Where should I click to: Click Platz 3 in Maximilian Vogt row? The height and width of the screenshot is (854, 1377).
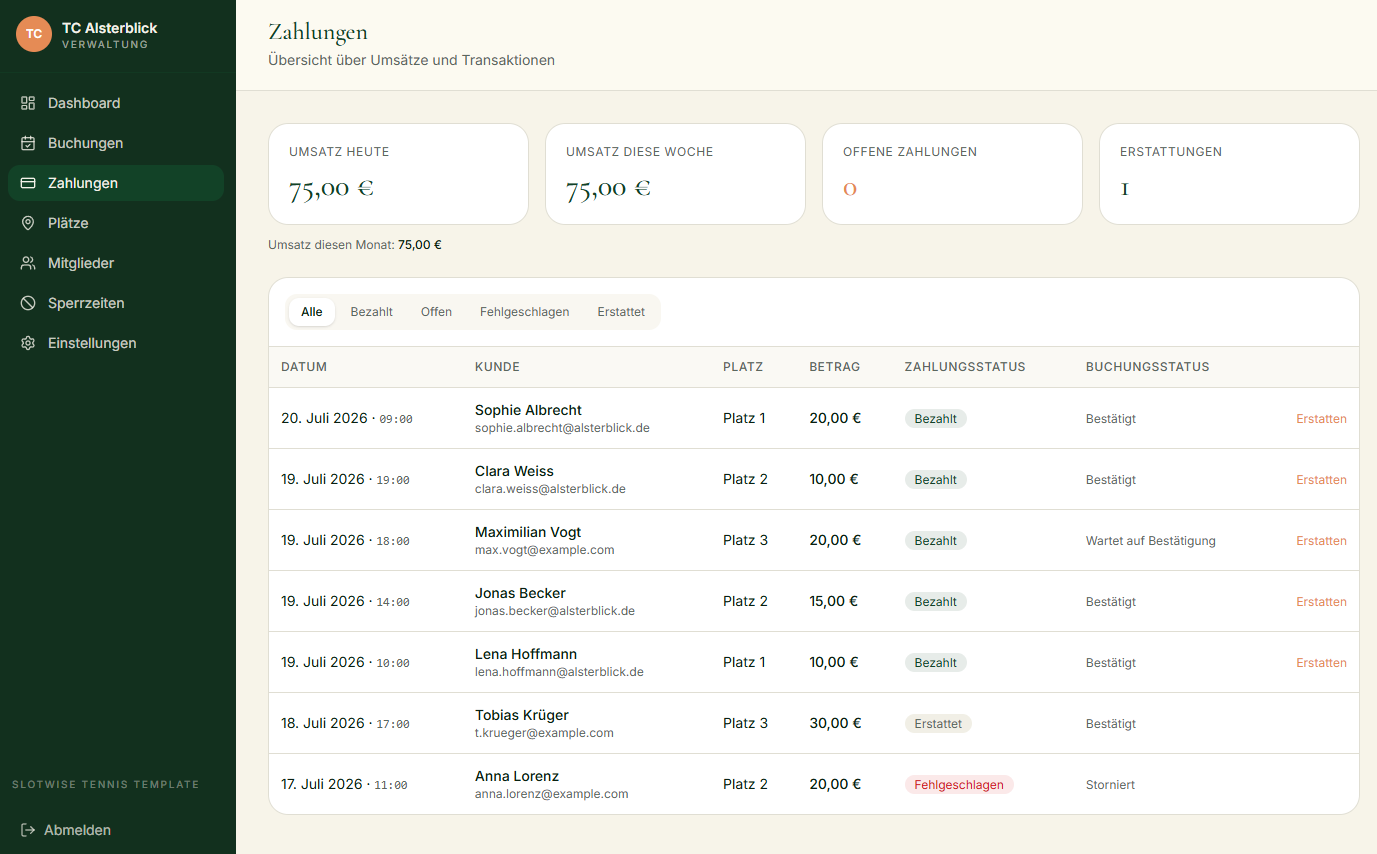pos(746,540)
